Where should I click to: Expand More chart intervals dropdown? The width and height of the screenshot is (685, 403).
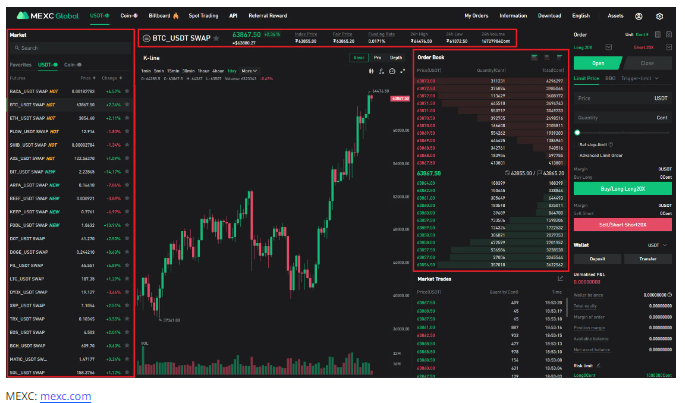point(249,71)
